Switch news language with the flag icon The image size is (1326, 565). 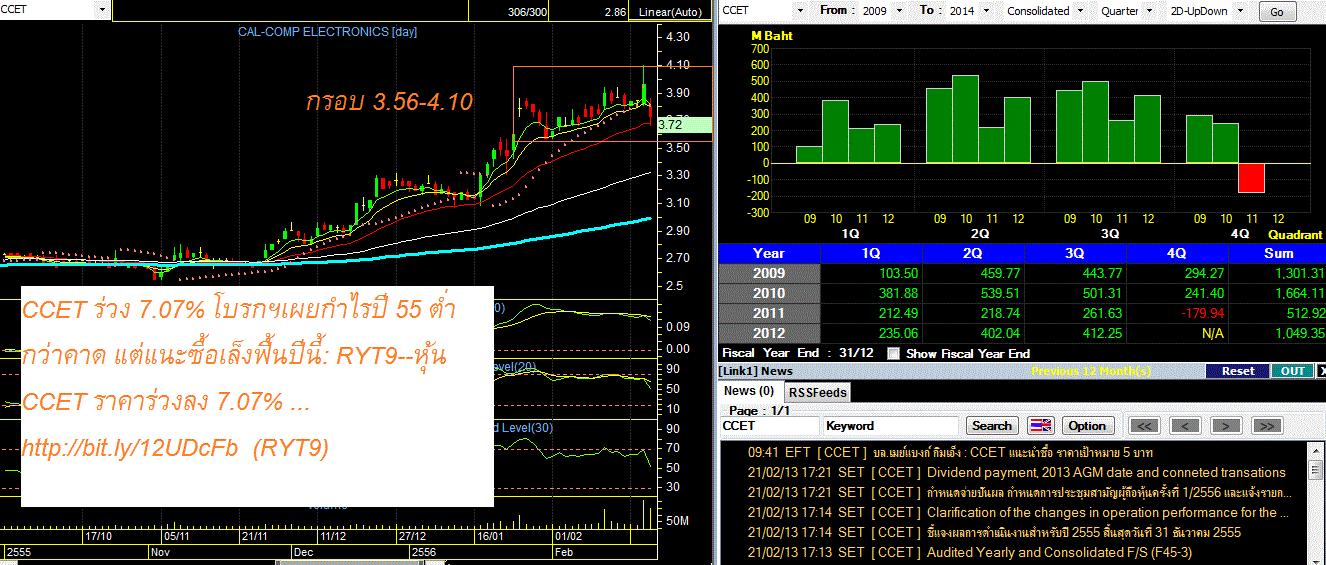point(1040,426)
